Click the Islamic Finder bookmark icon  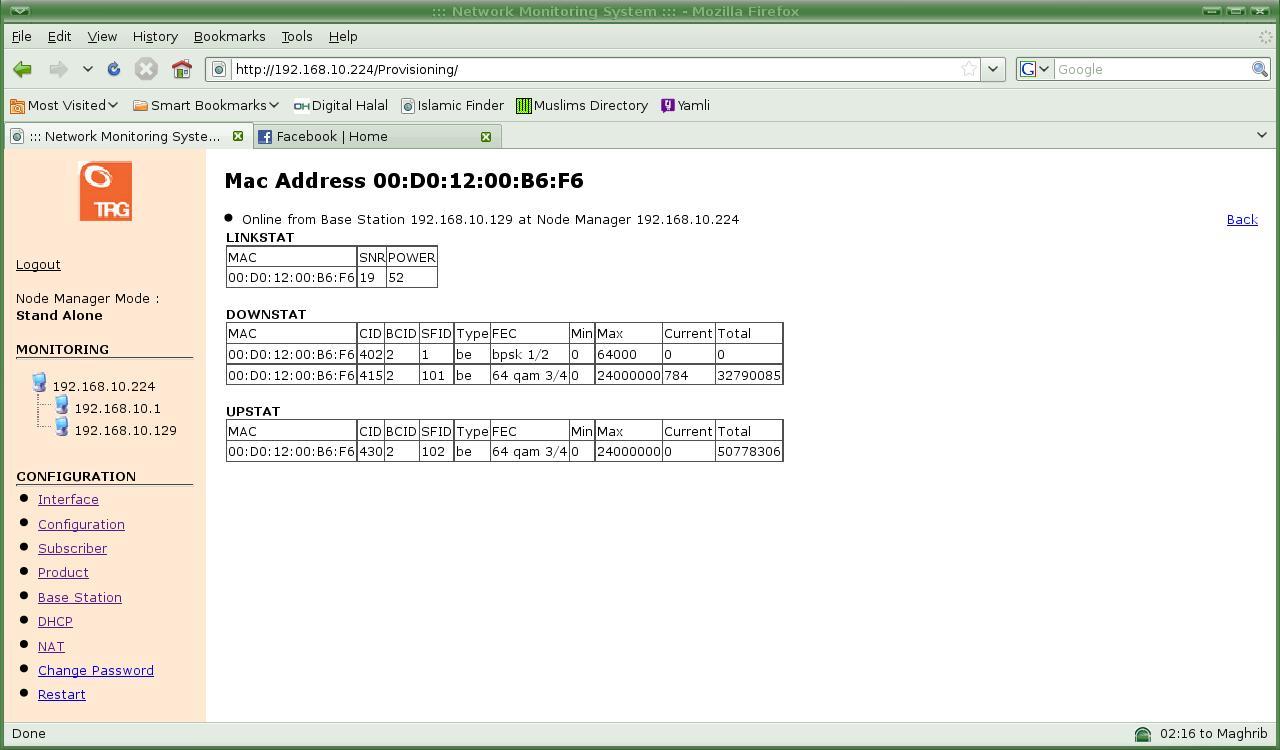(x=408, y=105)
